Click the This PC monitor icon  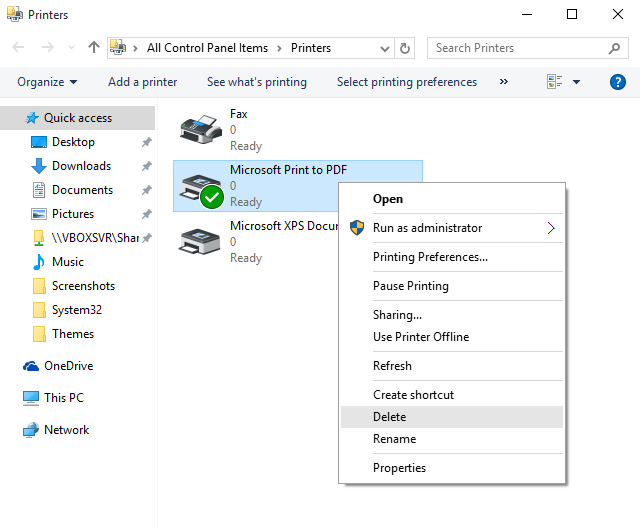[x=31, y=398]
